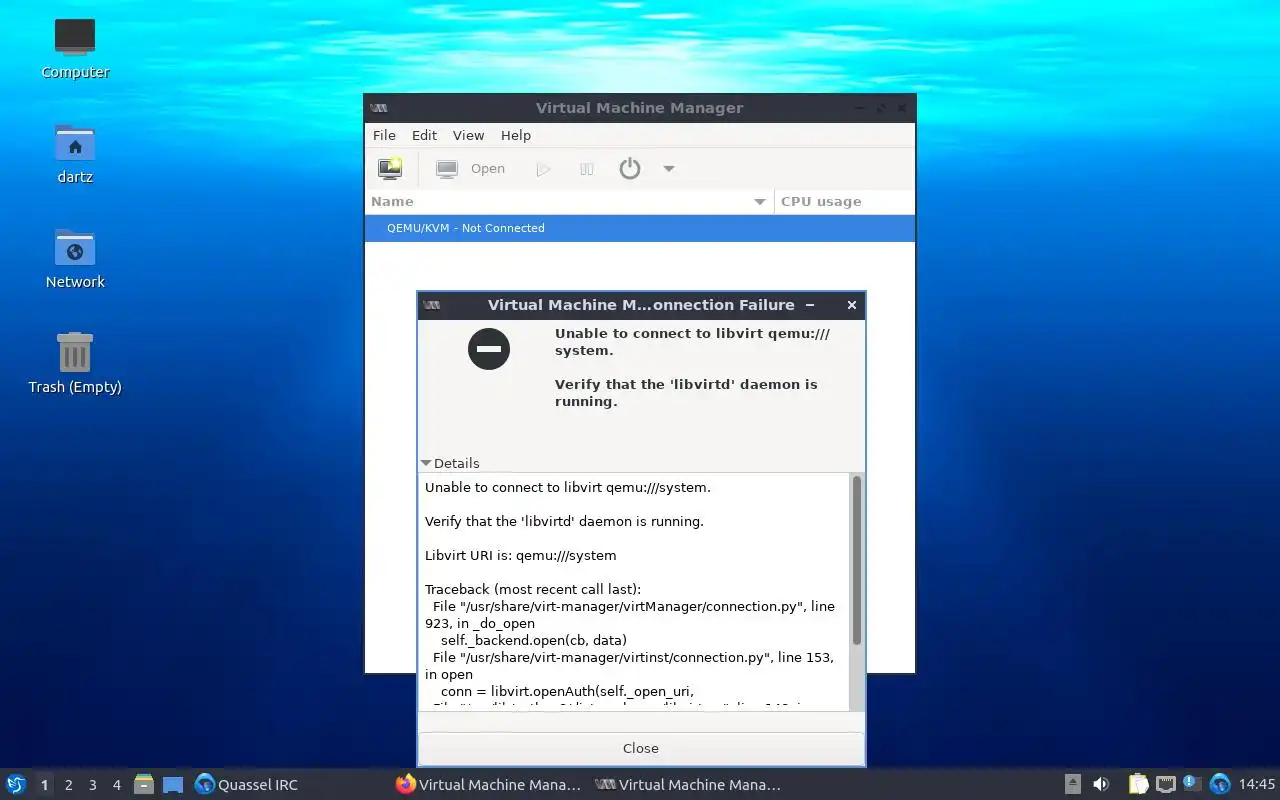Click the removable media eject tray icon

(1072, 784)
